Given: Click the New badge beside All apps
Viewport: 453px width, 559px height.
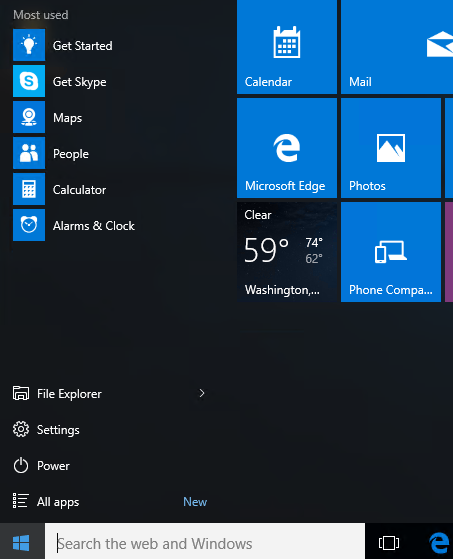Looking at the screenshot, I should [195, 502].
